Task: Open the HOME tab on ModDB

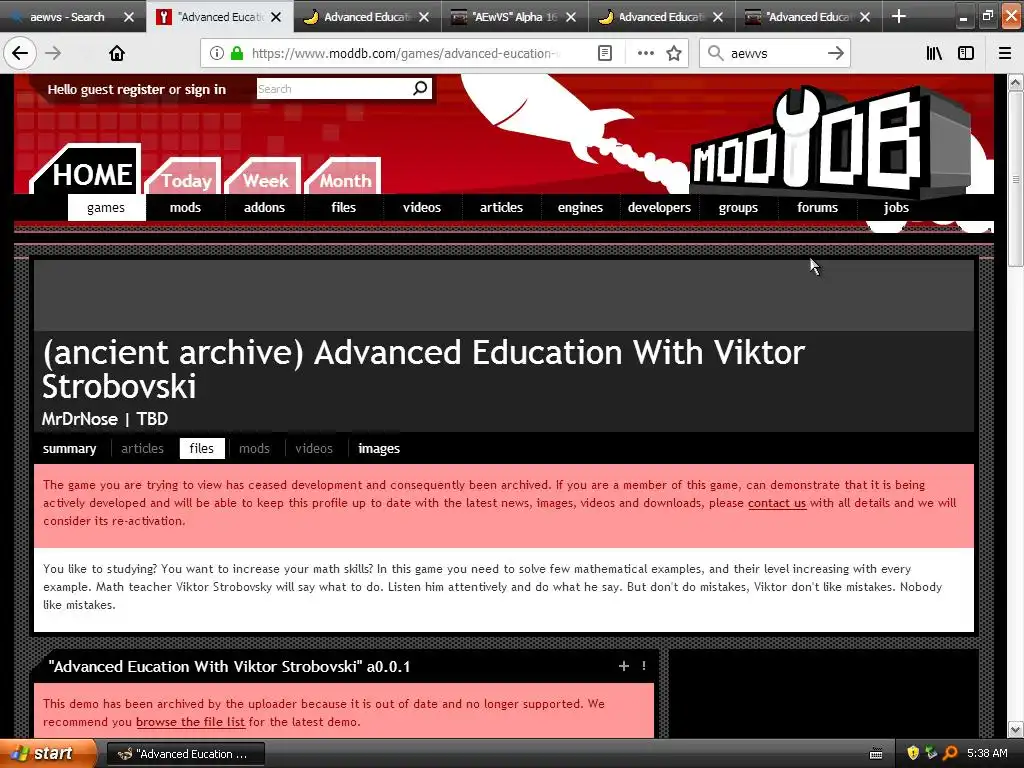Action: click(92, 174)
